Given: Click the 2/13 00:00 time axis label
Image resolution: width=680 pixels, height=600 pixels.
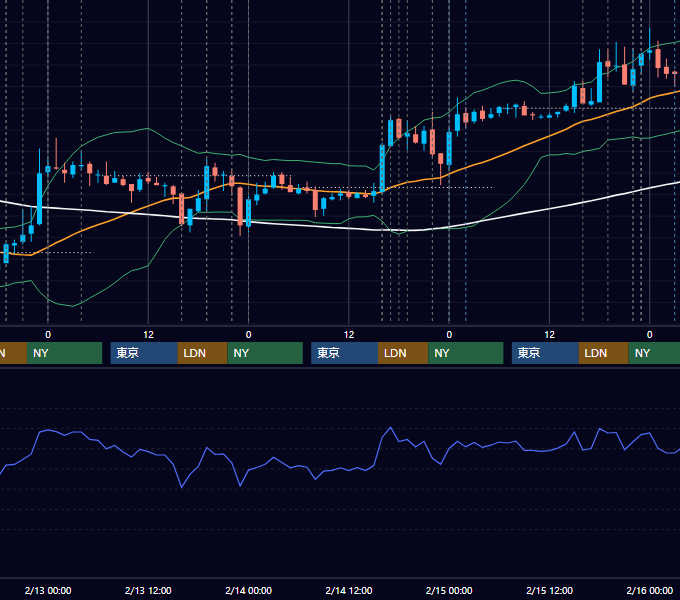Looking at the screenshot, I should click(48, 590).
